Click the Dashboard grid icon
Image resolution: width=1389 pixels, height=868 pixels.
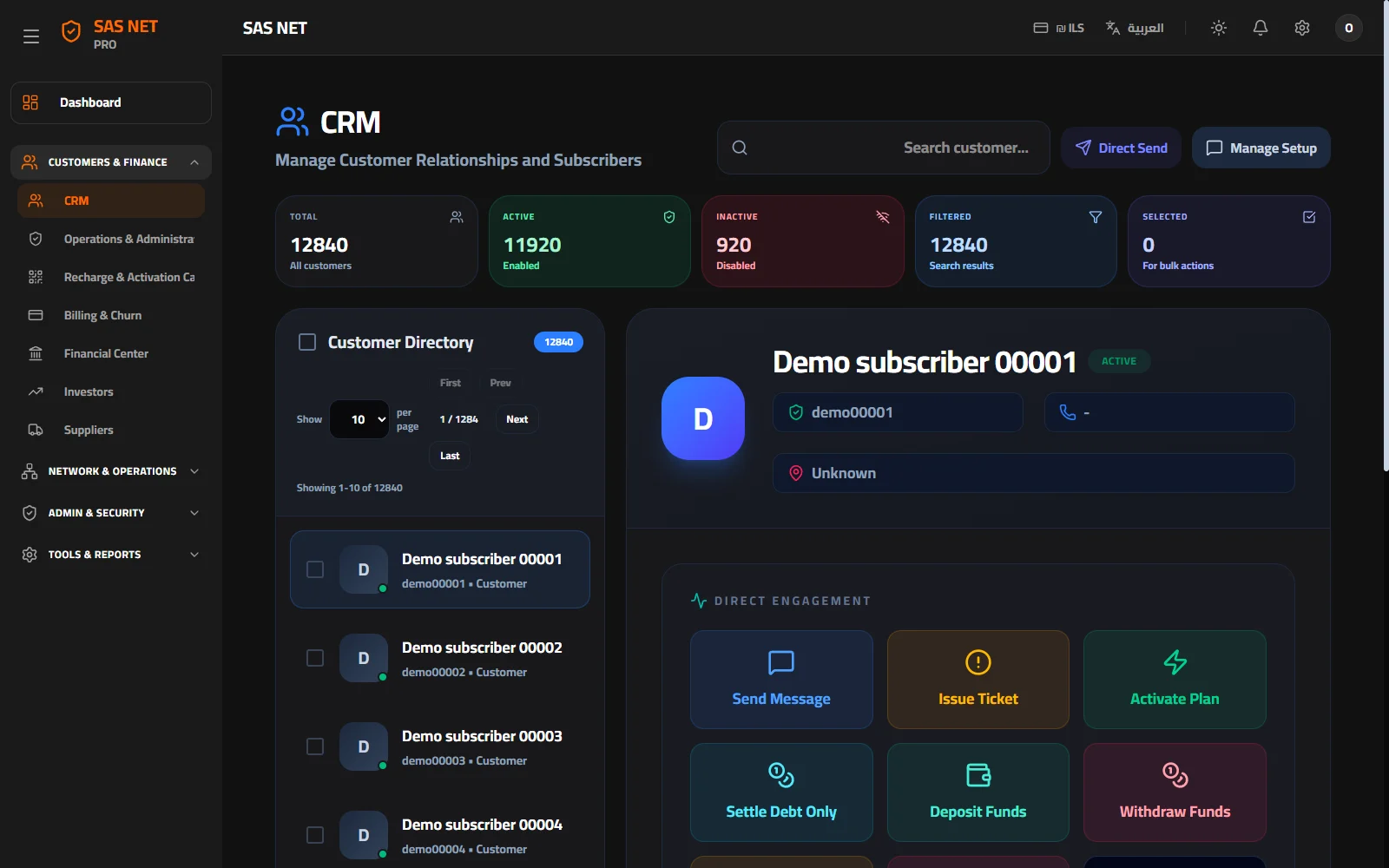[x=30, y=102]
